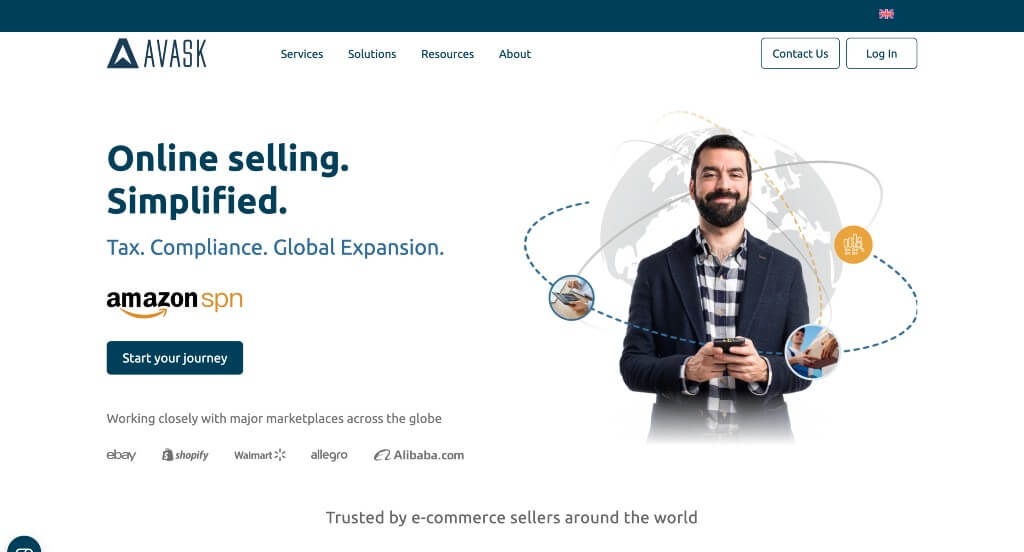Viewport: 1024px width, 552px height.
Task: Select the UK flag language icon
Action: point(886,14)
